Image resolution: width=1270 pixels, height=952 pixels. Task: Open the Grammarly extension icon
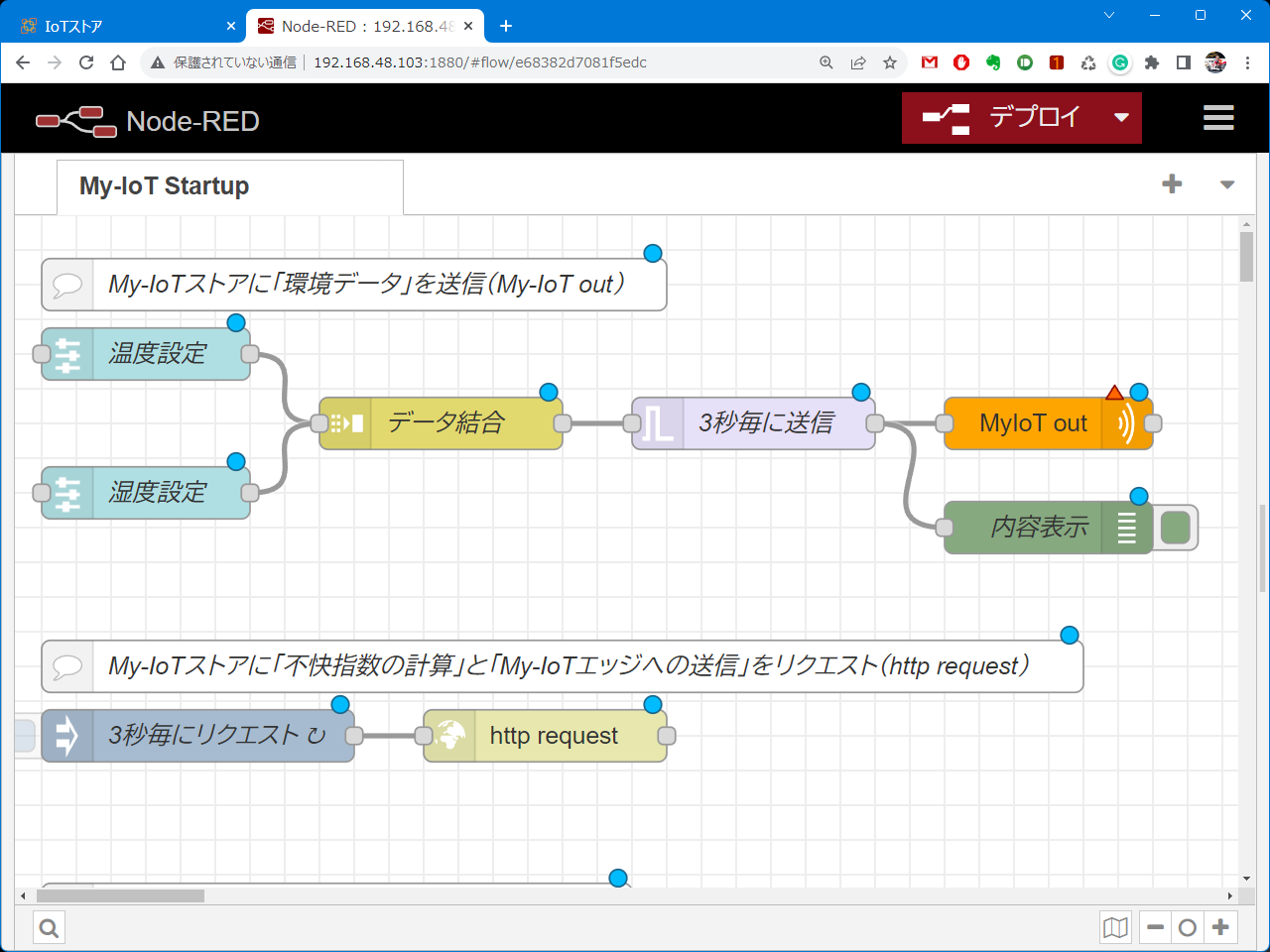tap(1120, 62)
